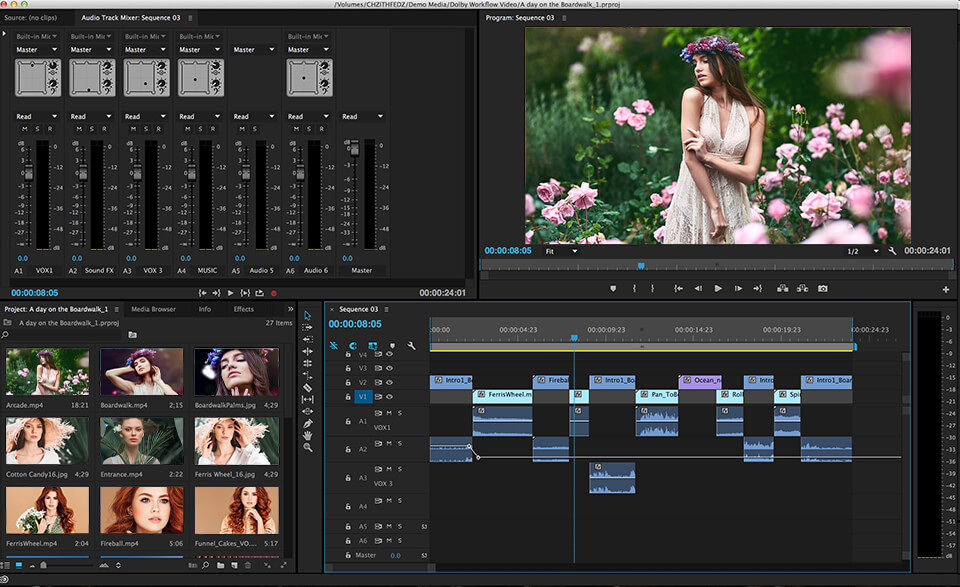Screen dimensions: 960x587
Task: Solo audio track A3 labeled VOX 3
Action: coord(399,470)
